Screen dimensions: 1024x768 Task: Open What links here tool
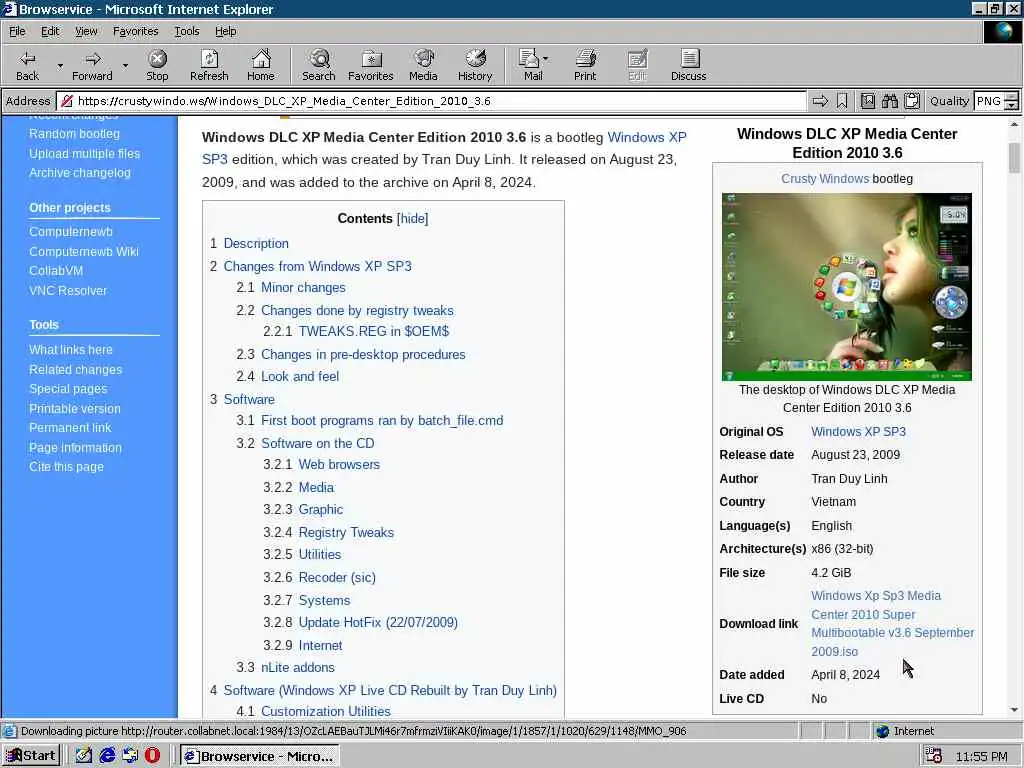pyautogui.click(x=71, y=349)
